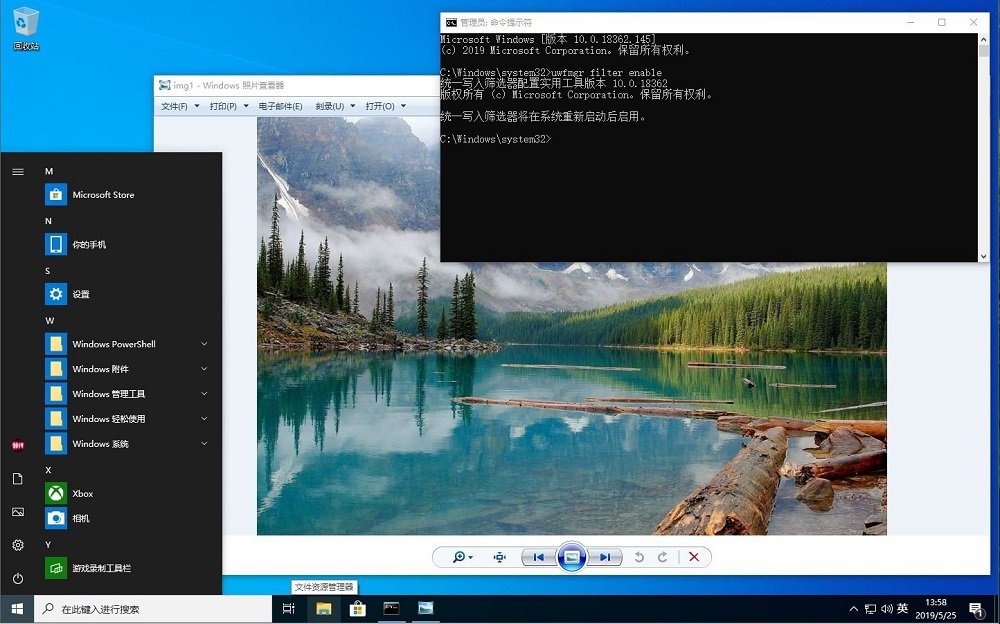Delete the current photo in Photo Viewer
The width and height of the screenshot is (1000, 624).
[x=694, y=557]
